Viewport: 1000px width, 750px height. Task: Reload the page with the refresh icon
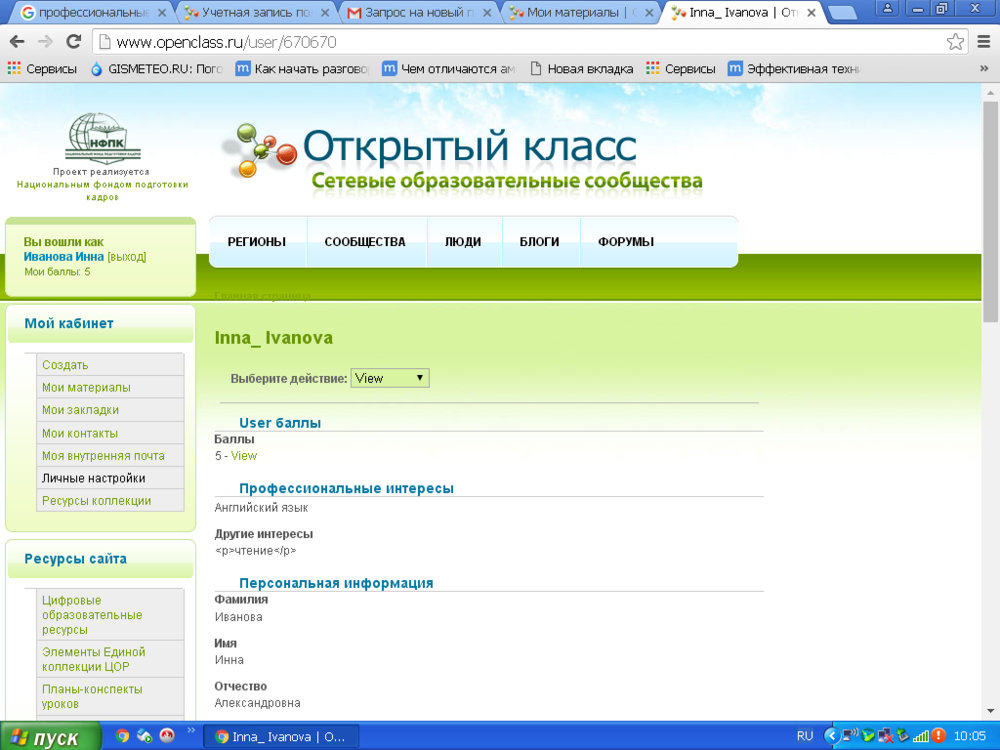(x=74, y=42)
